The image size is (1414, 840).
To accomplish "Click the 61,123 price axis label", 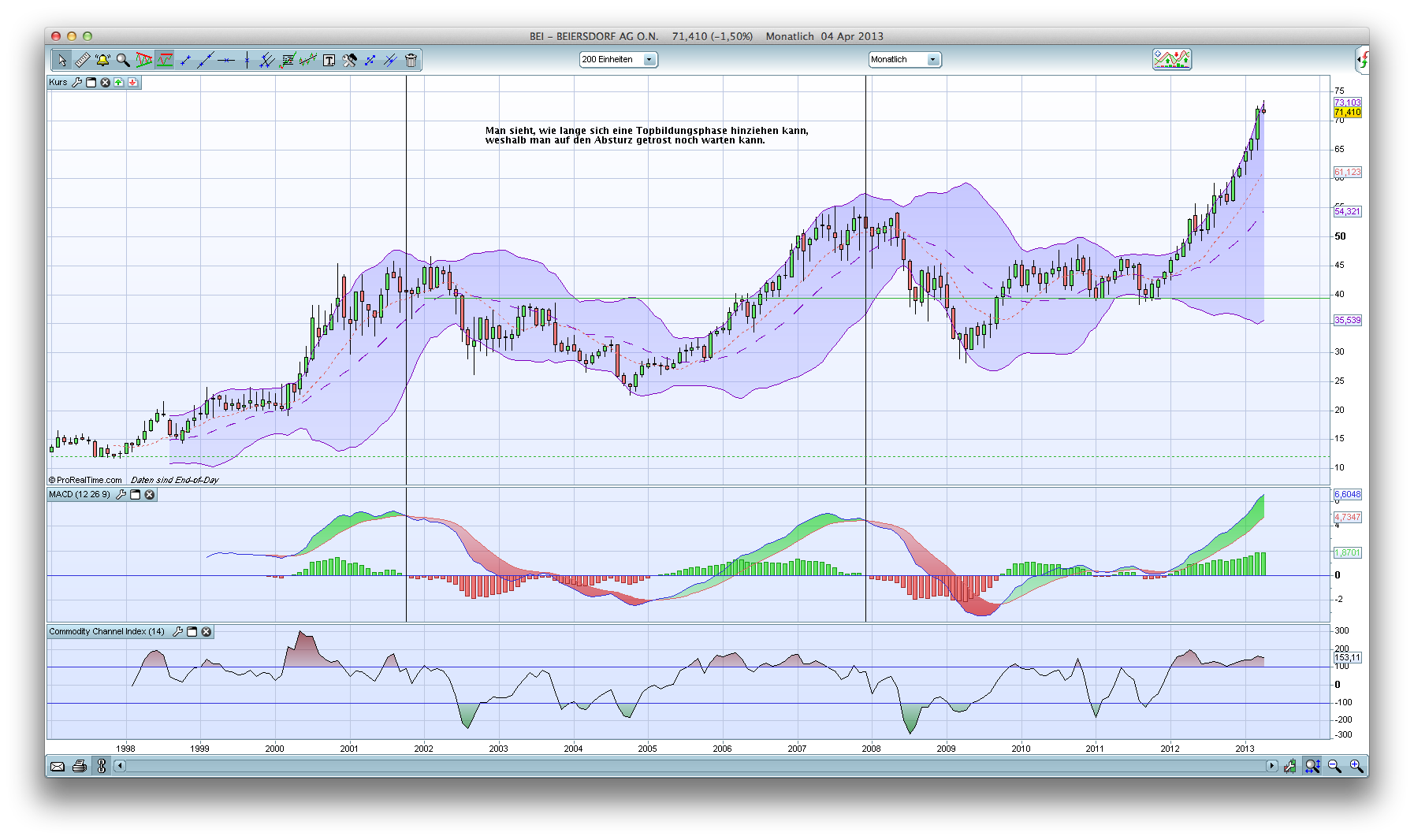I will [x=1348, y=172].
